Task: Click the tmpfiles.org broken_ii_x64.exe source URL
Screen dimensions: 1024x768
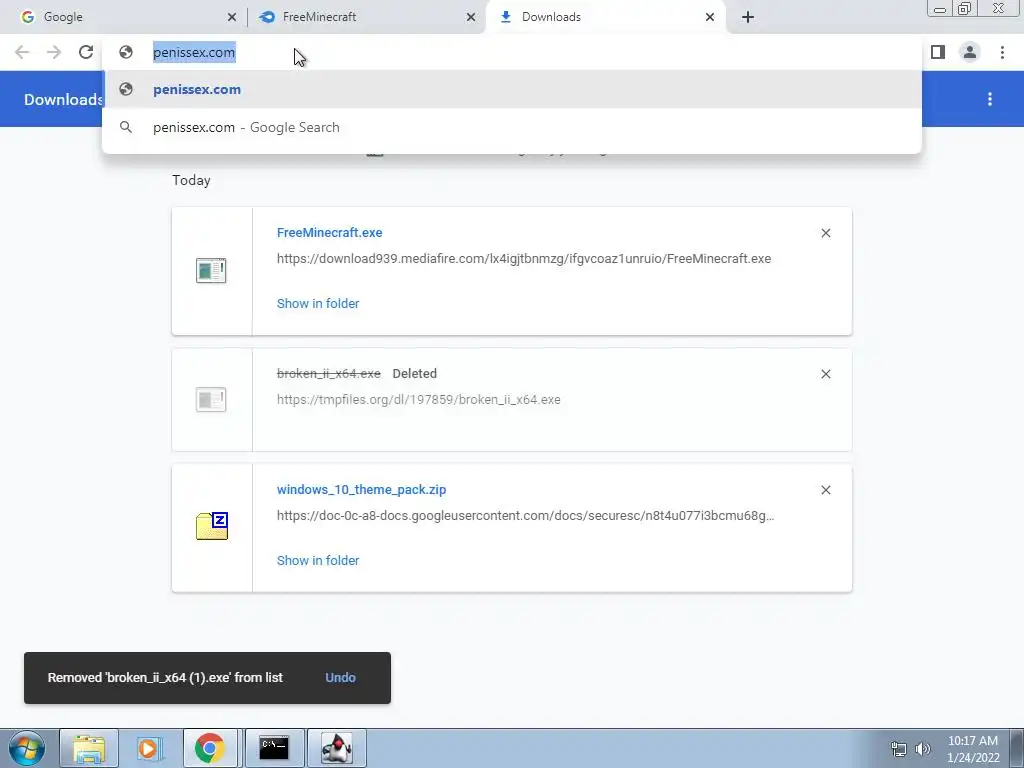Action: click(x=419, y=400)
